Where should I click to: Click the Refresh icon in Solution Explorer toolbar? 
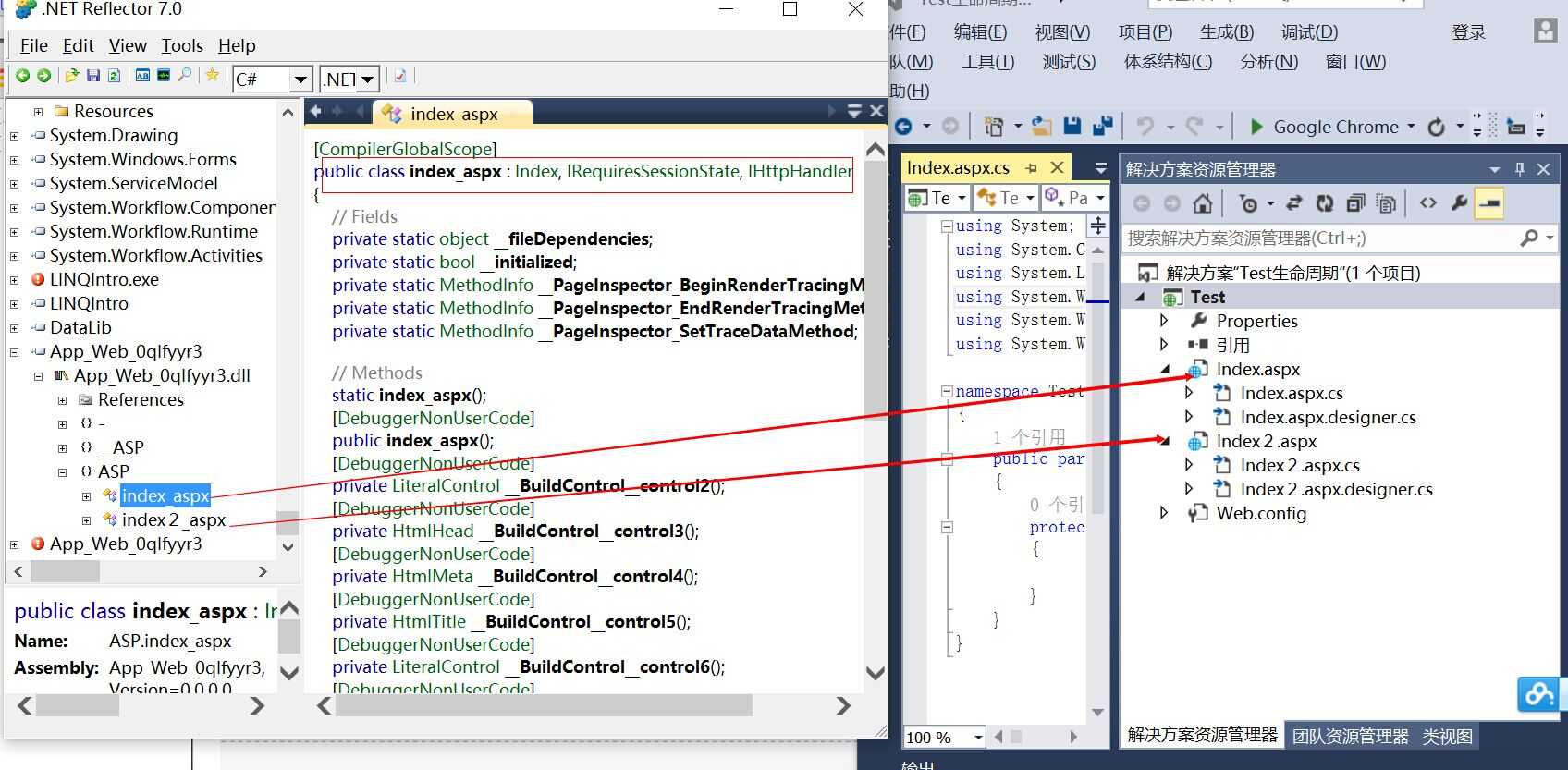tap(1325, 203)
